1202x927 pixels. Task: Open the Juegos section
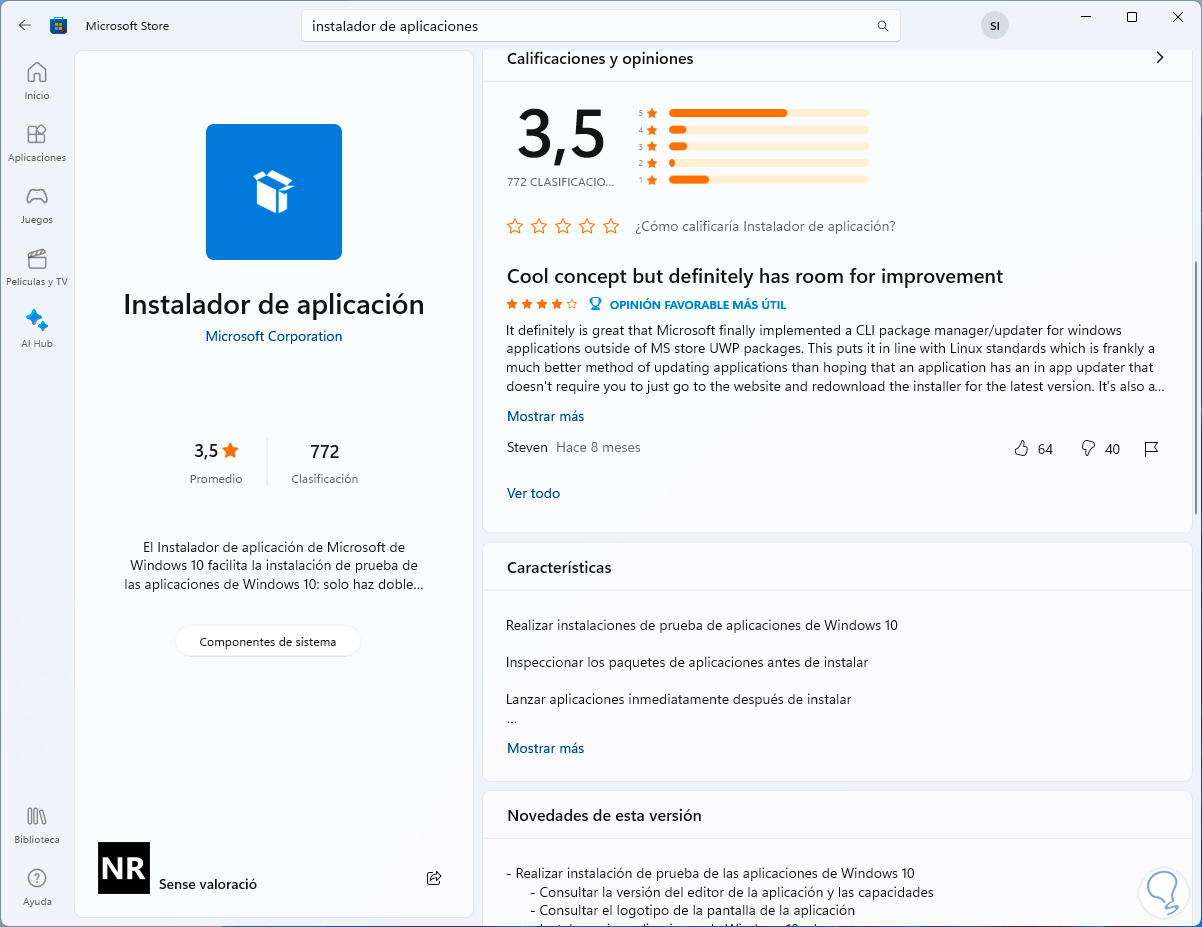(x=37, y=205)
